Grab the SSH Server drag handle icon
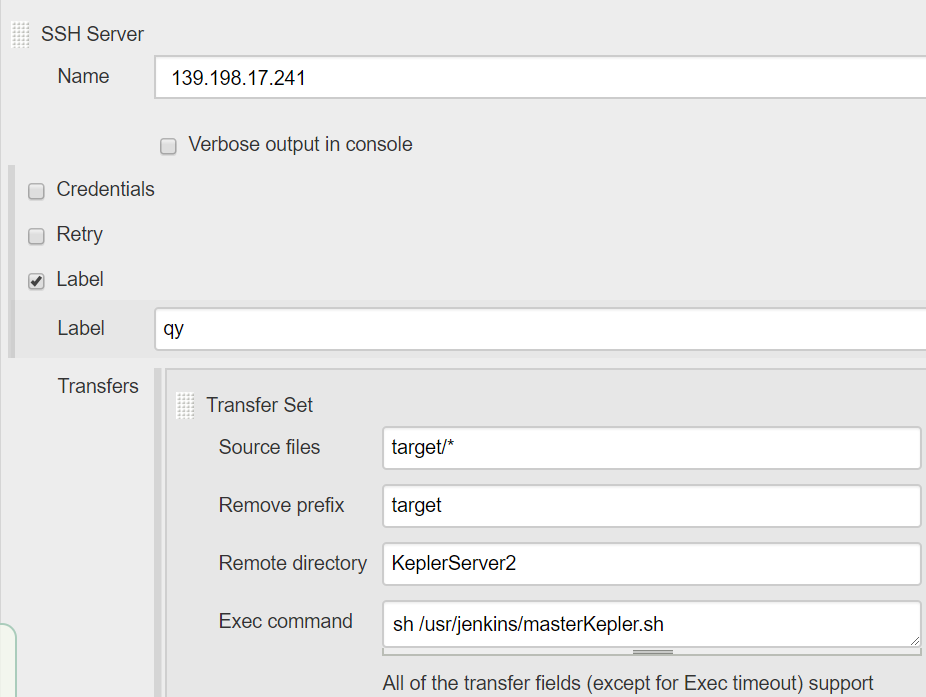This screenshot has height=697, width=926. pyautogui.click(x=21, y=35)
